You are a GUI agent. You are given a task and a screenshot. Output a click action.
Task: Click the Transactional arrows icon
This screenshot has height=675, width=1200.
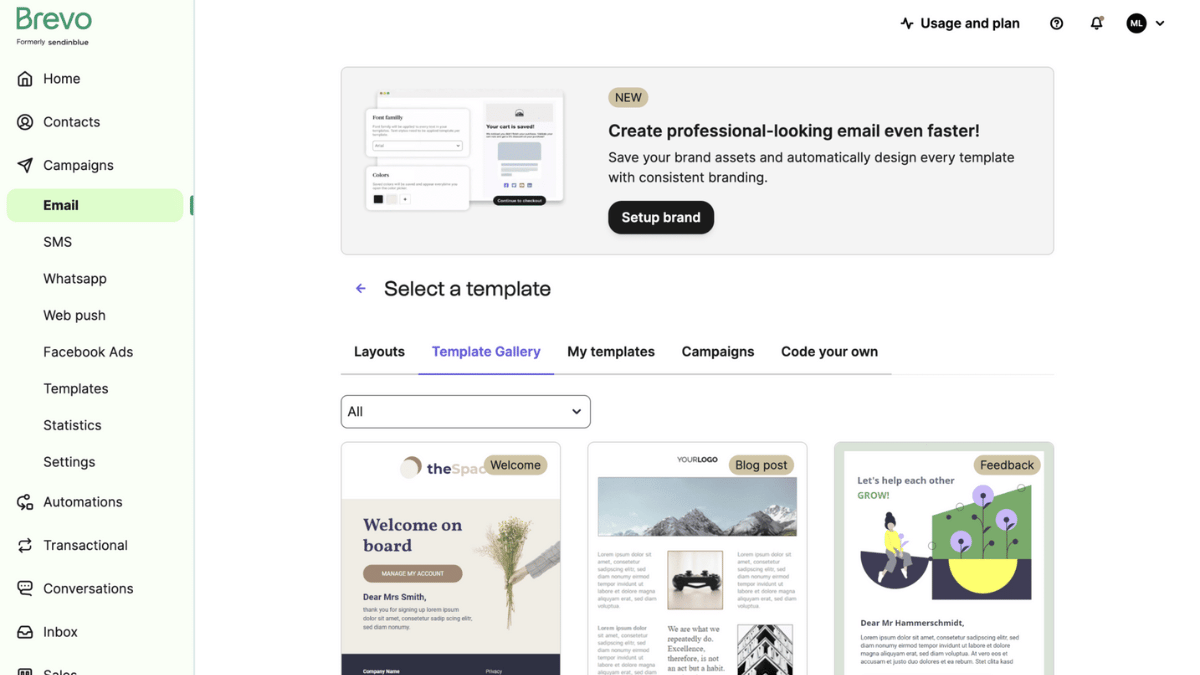[x=25, y=545]
